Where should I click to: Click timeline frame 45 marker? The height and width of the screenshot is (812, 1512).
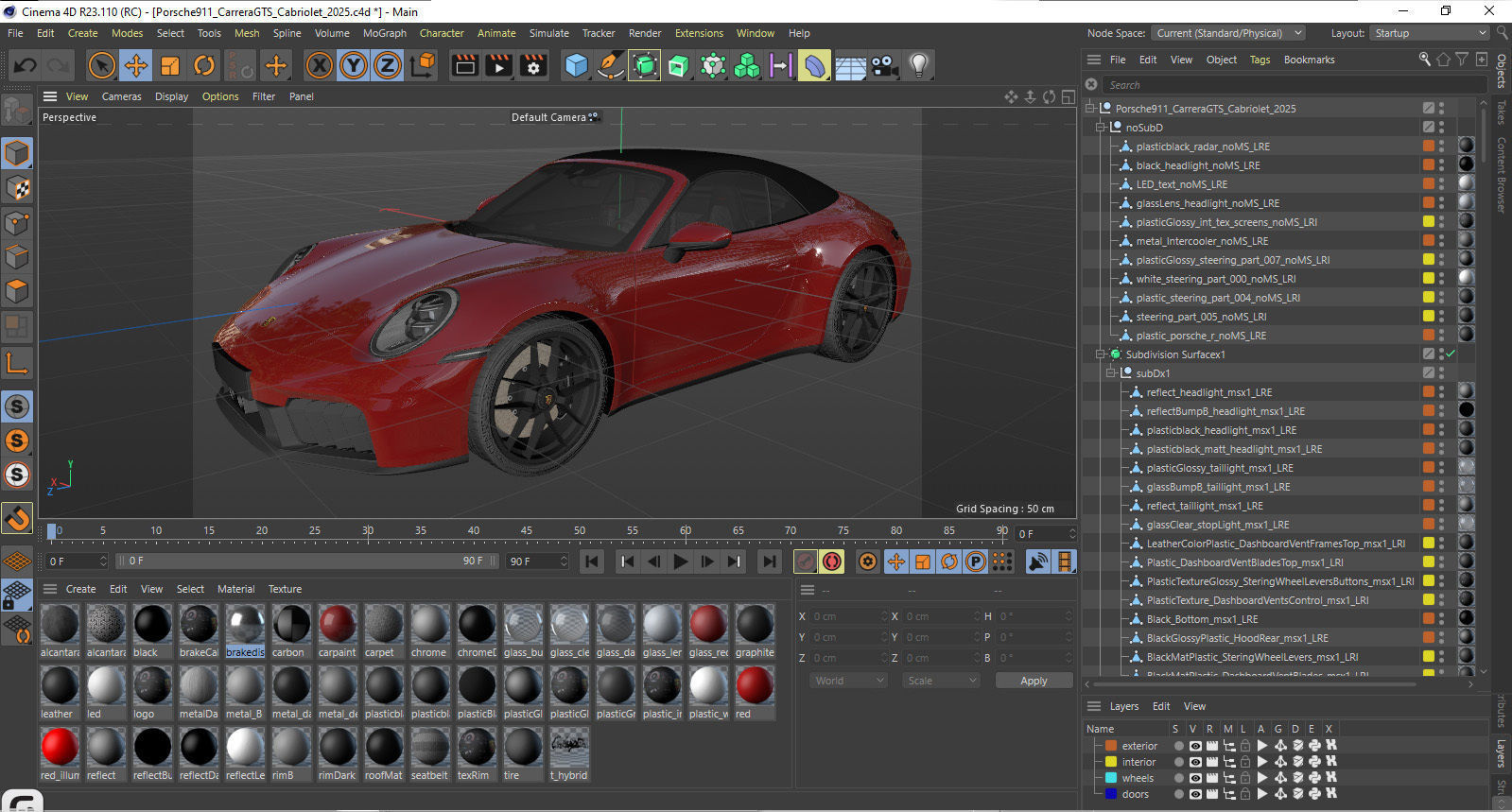coord(526,531)
